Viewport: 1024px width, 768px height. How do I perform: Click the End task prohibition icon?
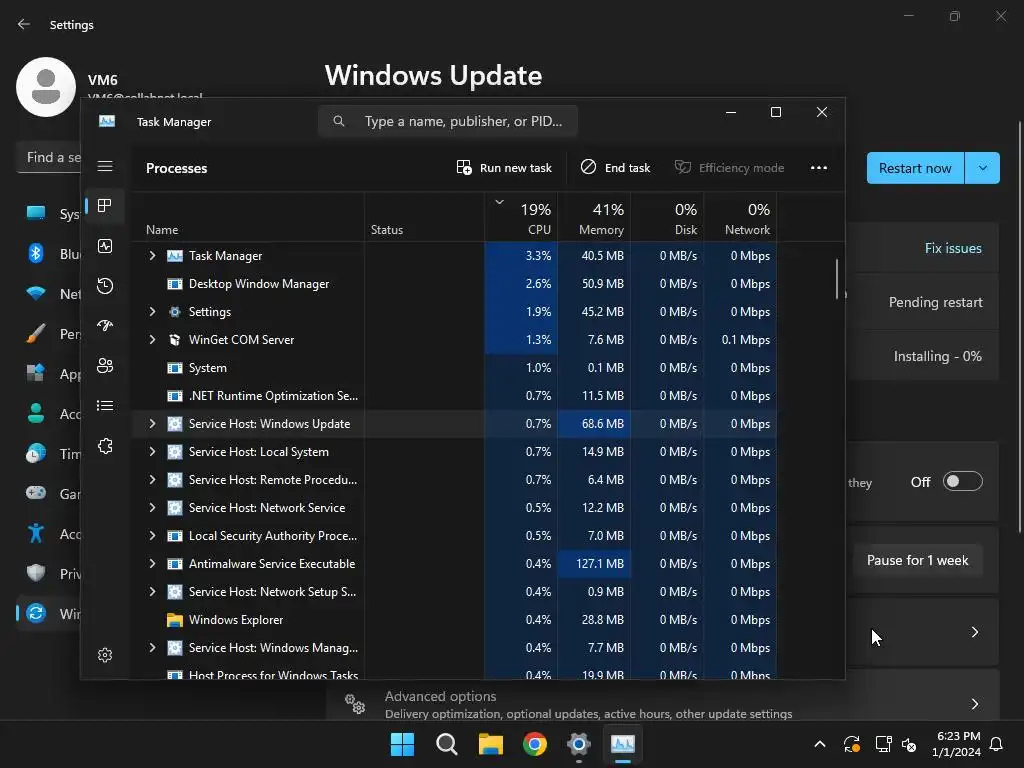coord(588,167)
